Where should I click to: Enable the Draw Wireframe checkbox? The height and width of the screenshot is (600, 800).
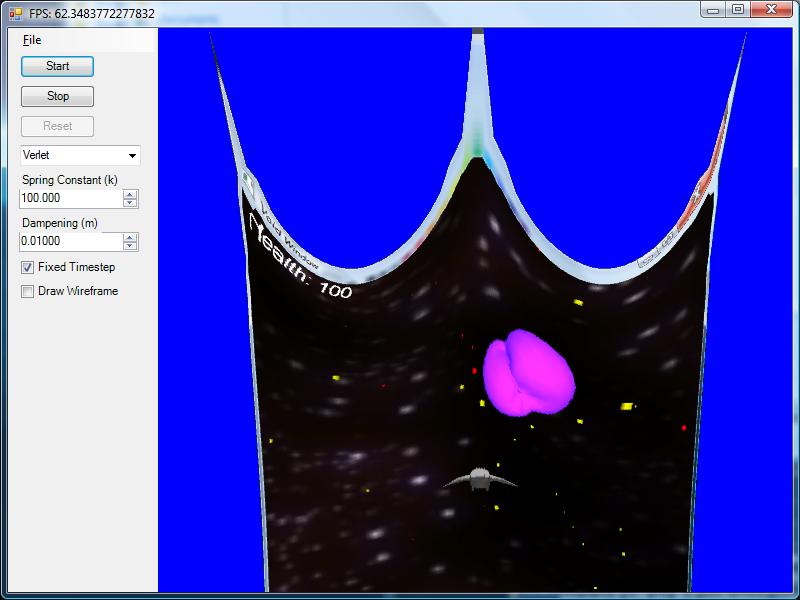click(x=28, y=292)
